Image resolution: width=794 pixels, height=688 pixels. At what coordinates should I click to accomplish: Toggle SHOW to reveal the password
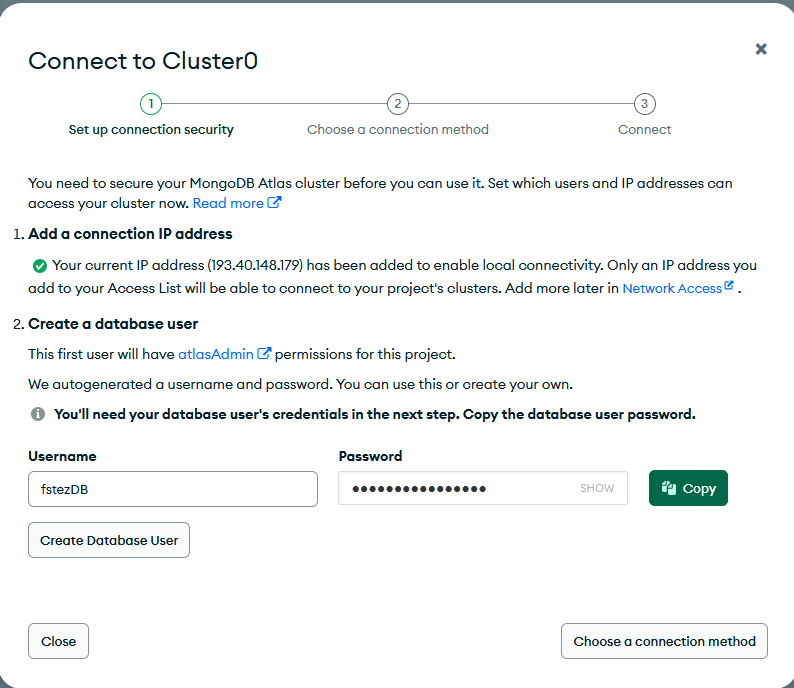(x=597, y=489)
